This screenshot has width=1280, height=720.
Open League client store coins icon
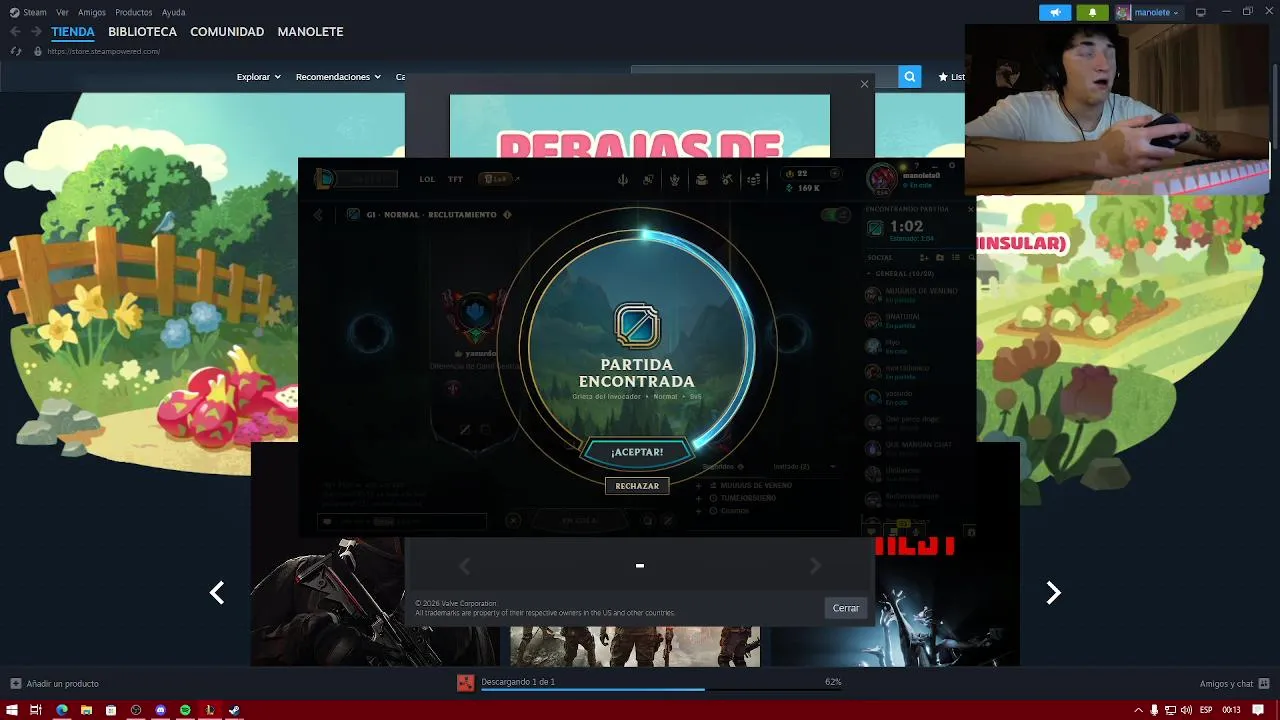point(754,180)
